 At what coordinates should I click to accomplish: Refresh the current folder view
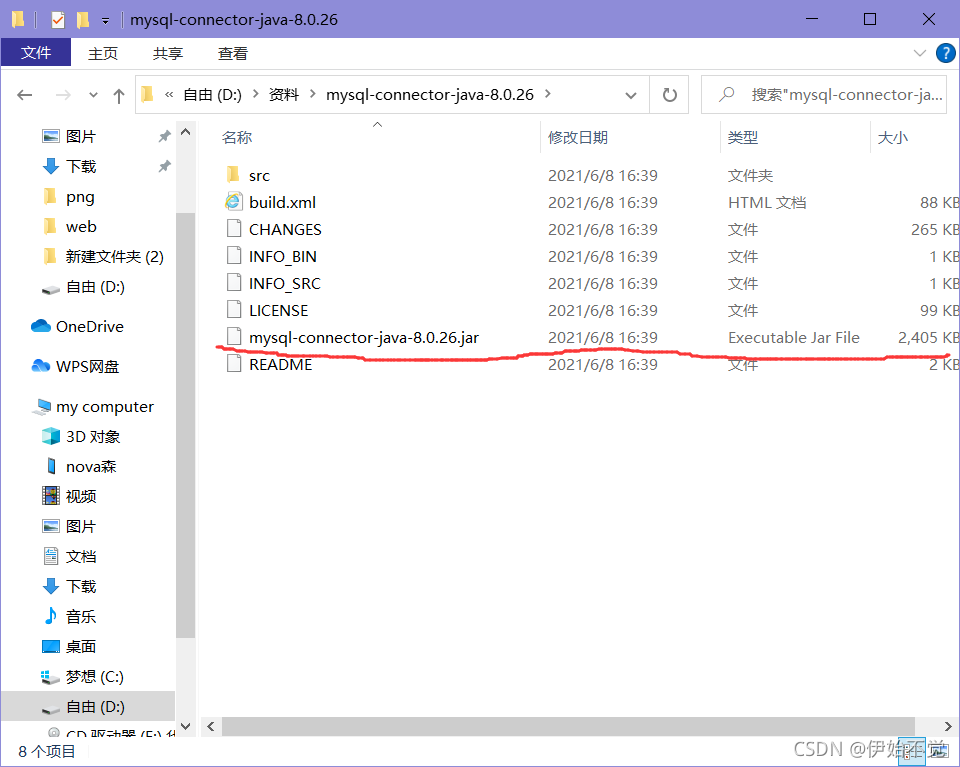point(669,95)
